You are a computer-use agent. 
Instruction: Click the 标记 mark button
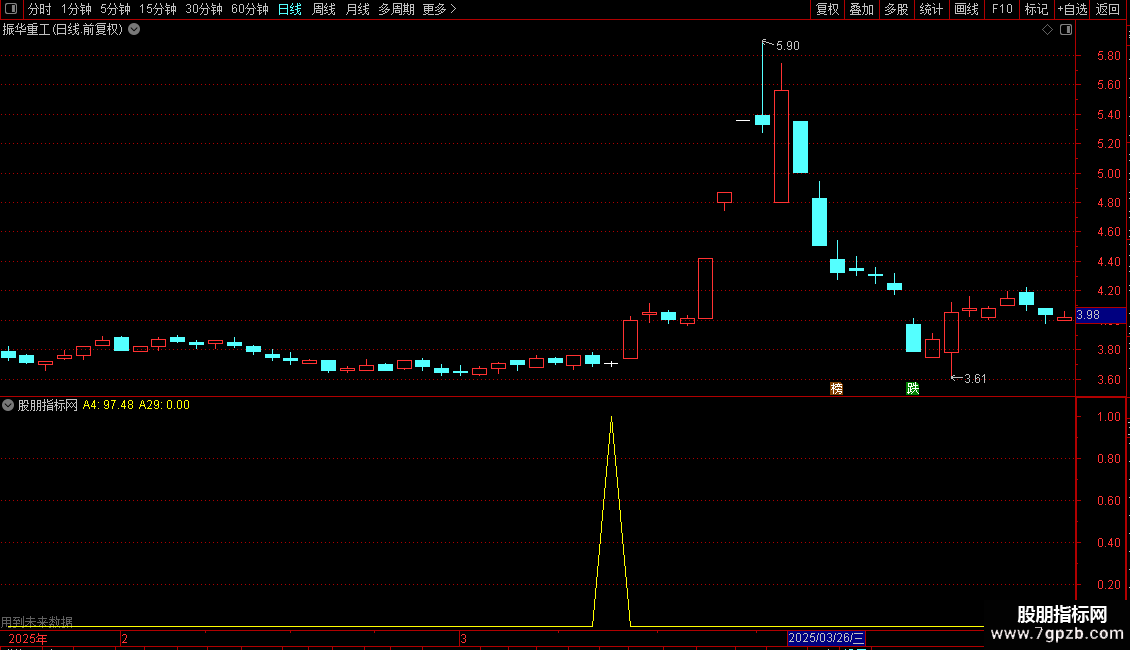click(x=1036, y=9)
